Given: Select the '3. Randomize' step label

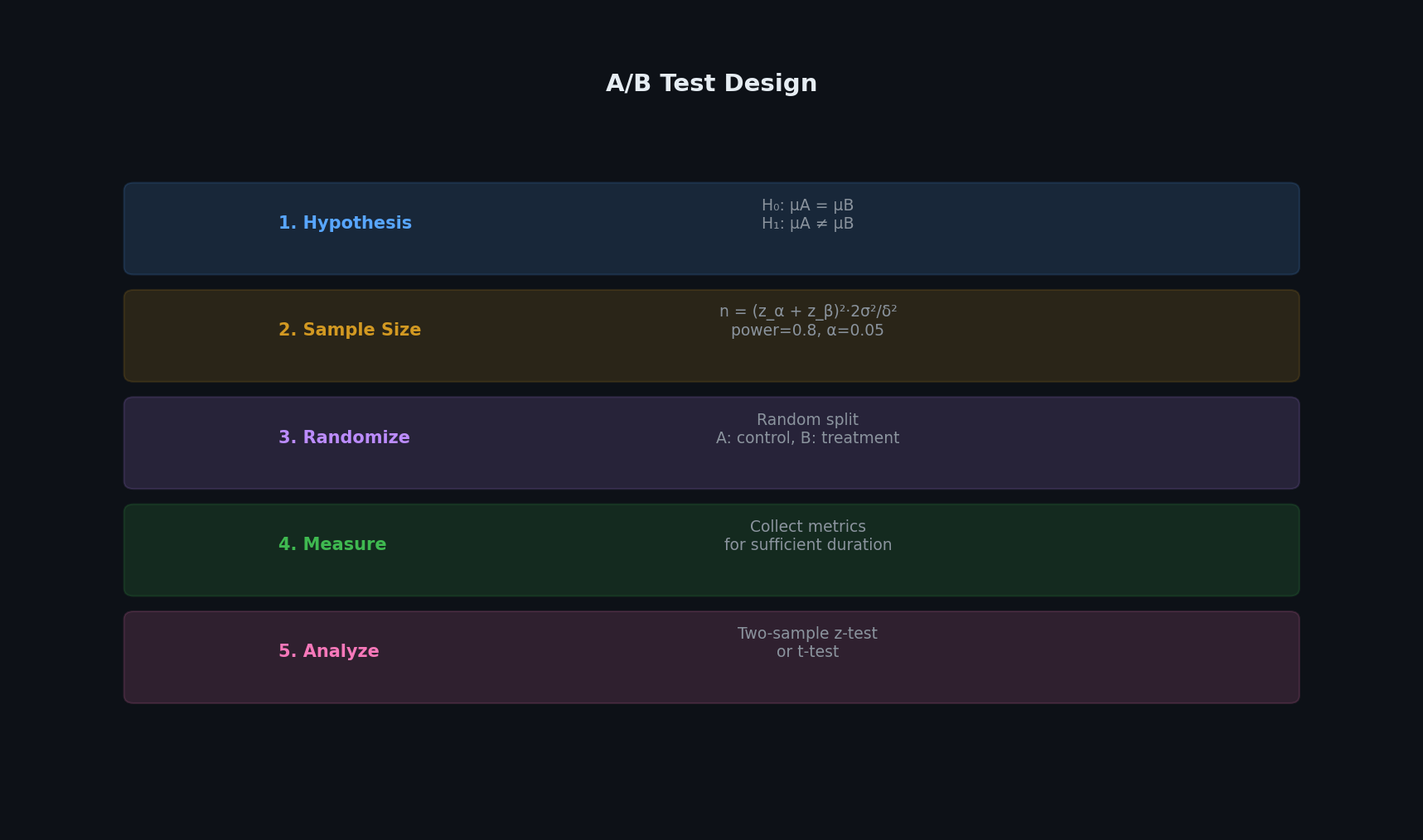Looking at the screenshot, I should 344,437.
